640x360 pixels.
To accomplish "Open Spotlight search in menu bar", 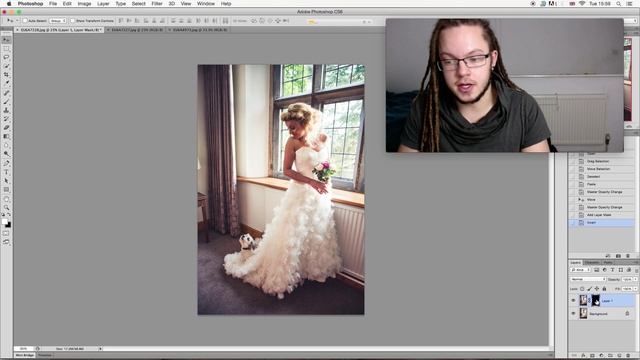I will (619, 3).
